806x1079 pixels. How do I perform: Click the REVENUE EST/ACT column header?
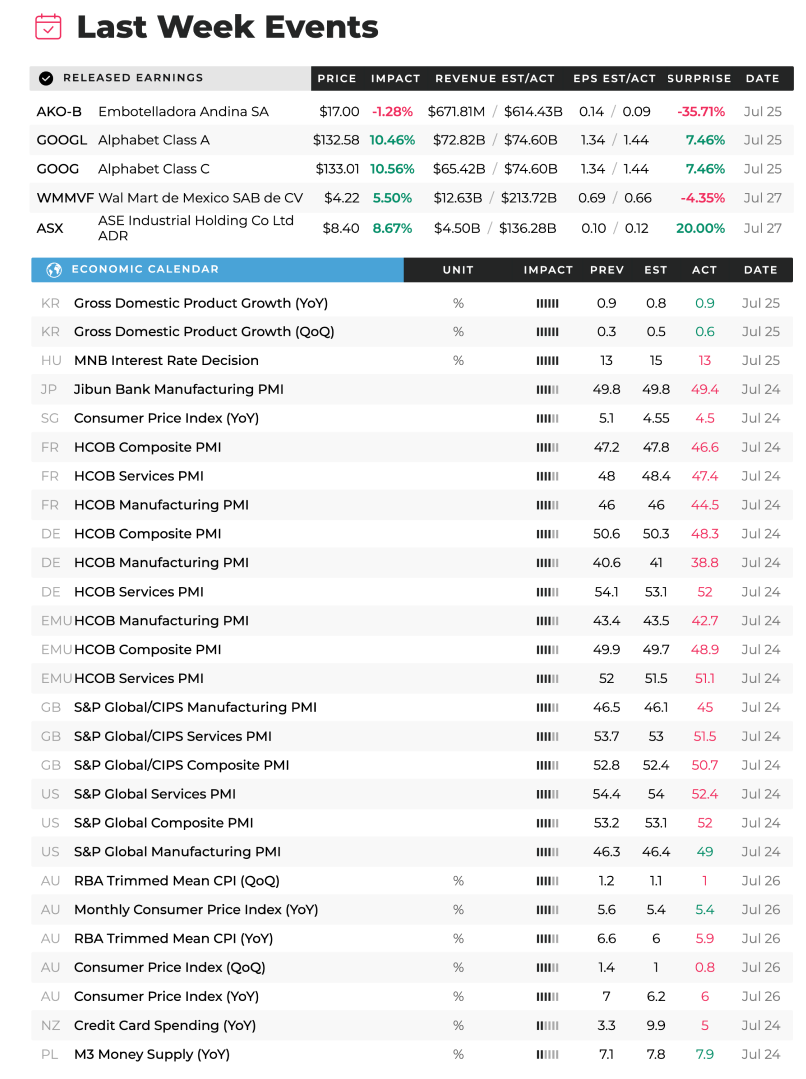(495, 78)
